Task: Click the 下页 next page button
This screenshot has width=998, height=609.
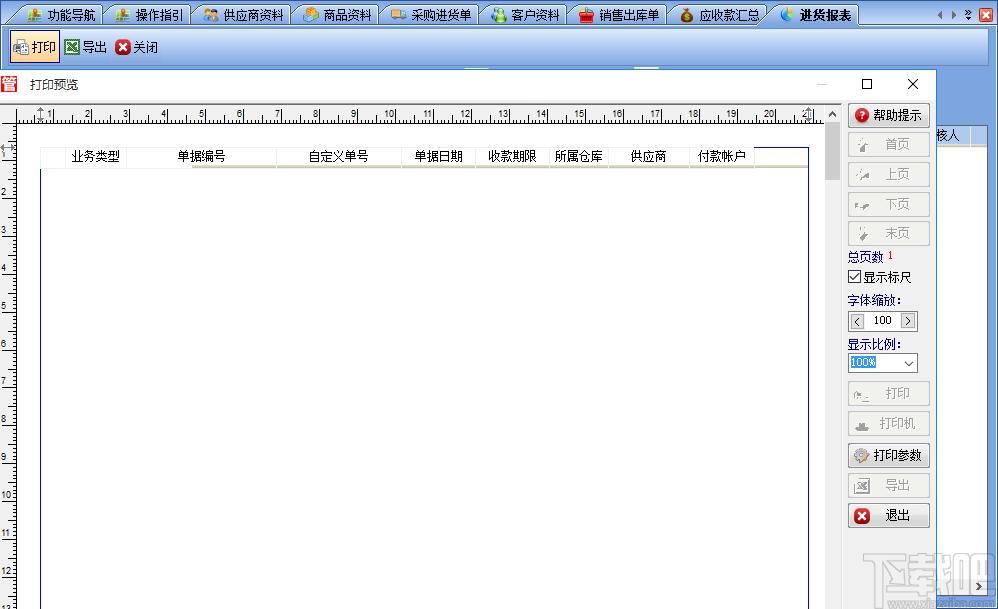Action: point(889,204)
